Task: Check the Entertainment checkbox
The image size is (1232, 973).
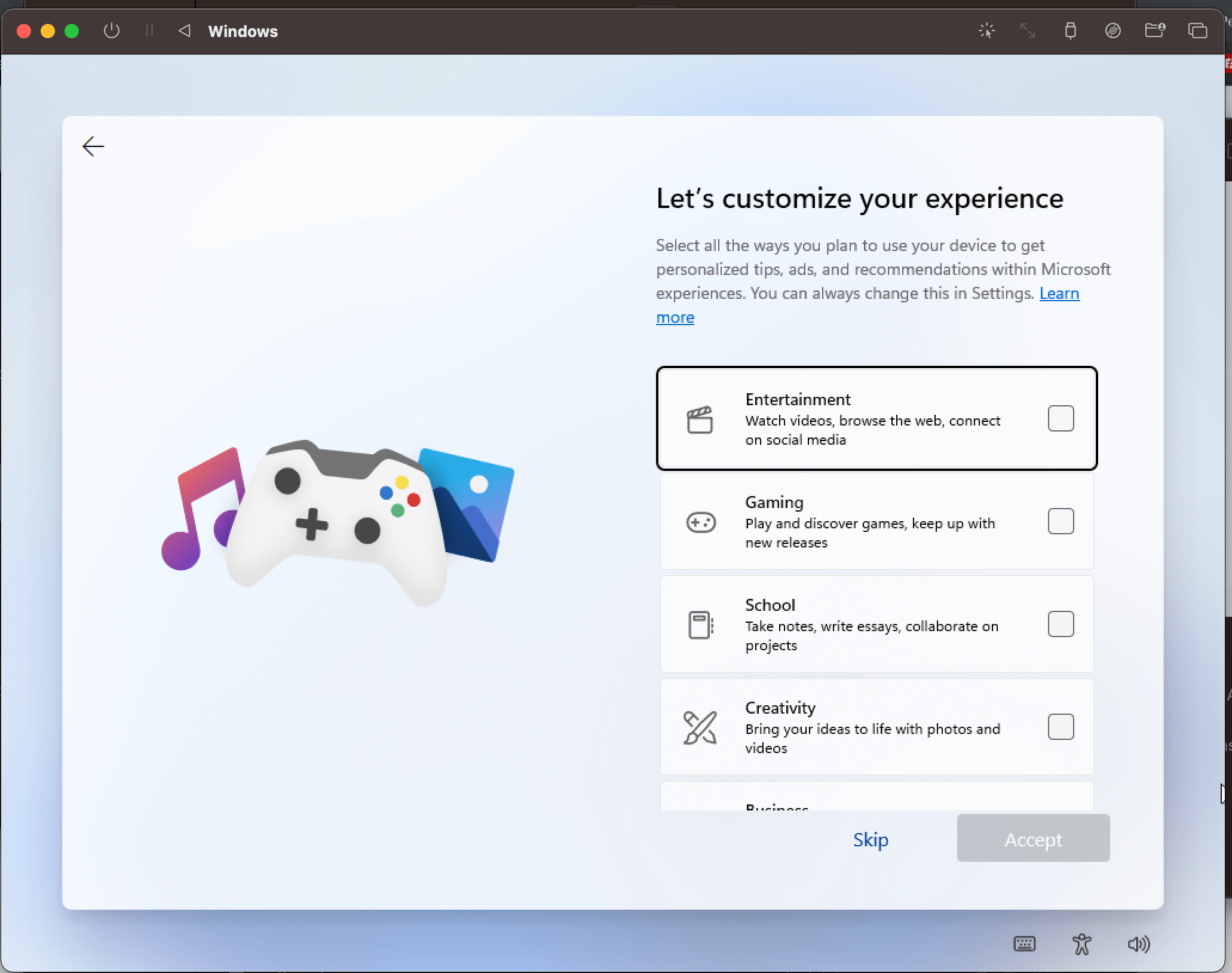Action: tap(1061, 418)
